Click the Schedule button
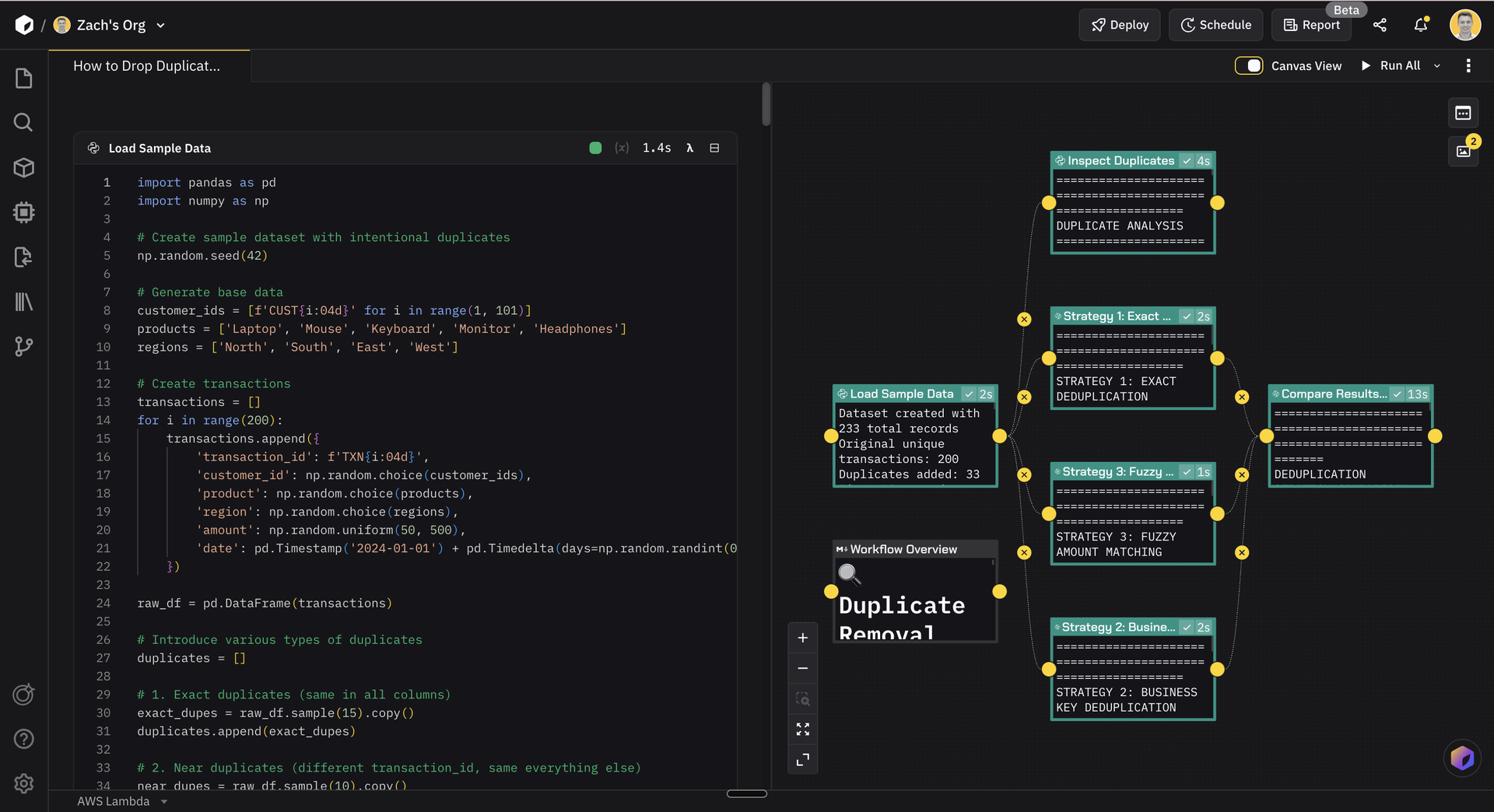Screen dimensions: 1494x812 coord(1215,24)
